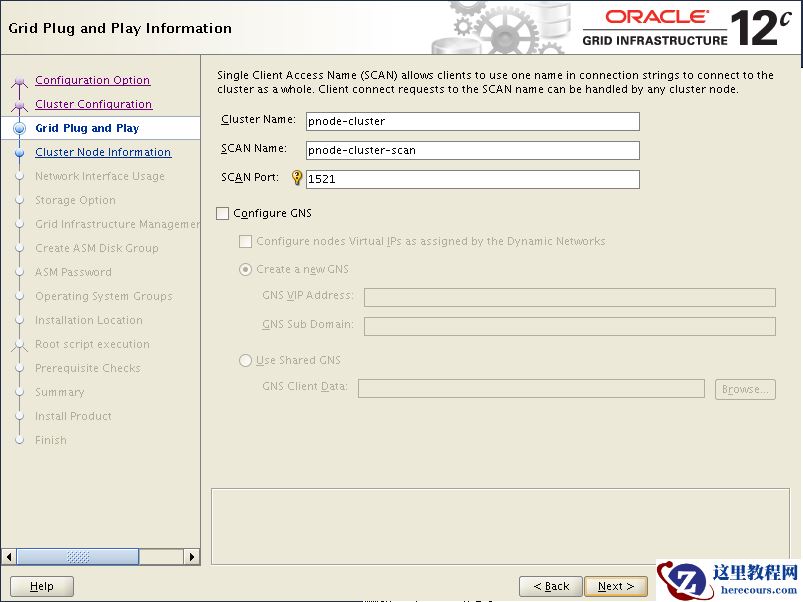Click the Network Interface Usage step
Image resolution: width=803 pixels, height=602 pixels.
click(x=100, y=177)
